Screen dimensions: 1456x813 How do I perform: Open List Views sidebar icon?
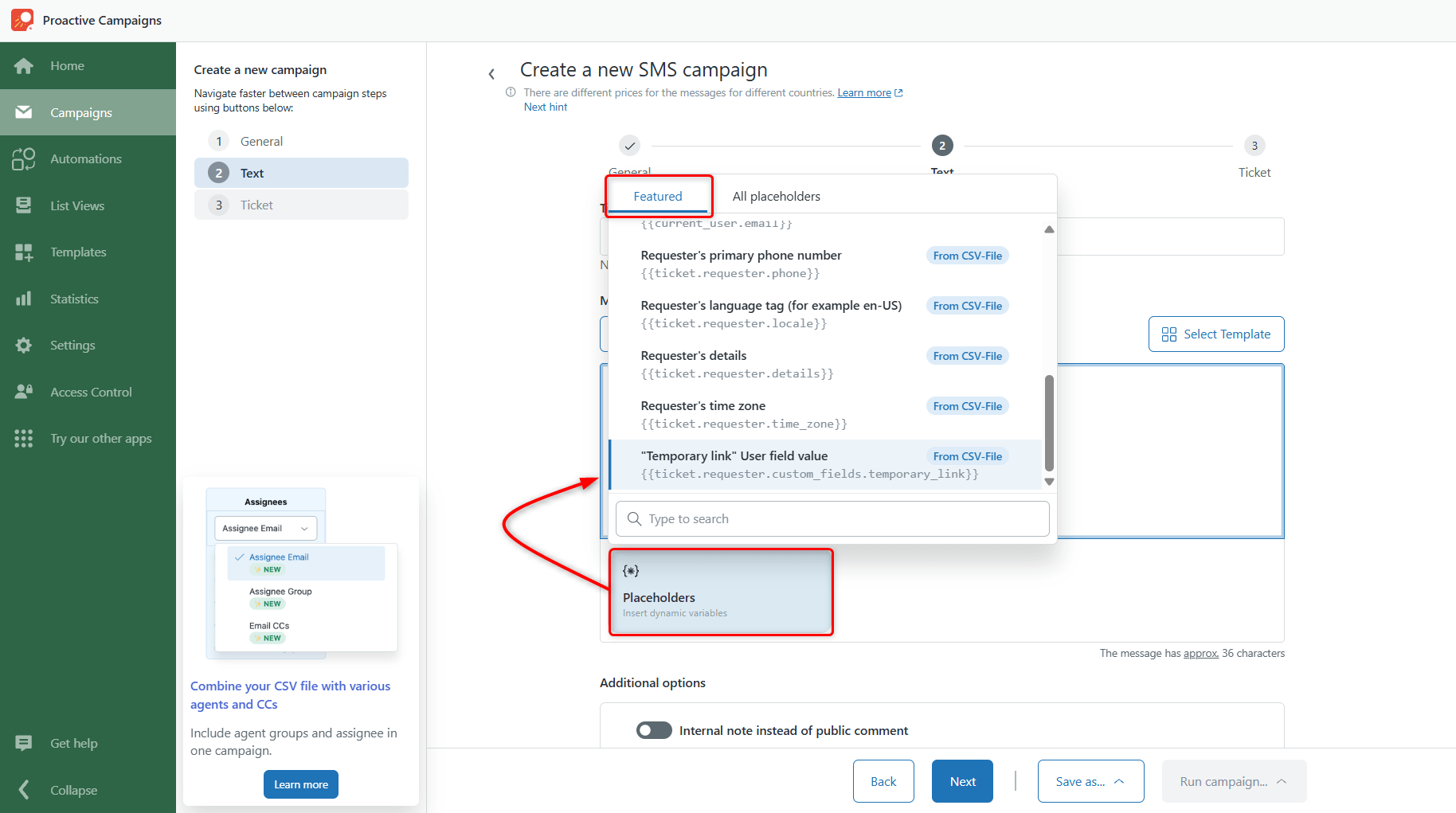[24, 205]
